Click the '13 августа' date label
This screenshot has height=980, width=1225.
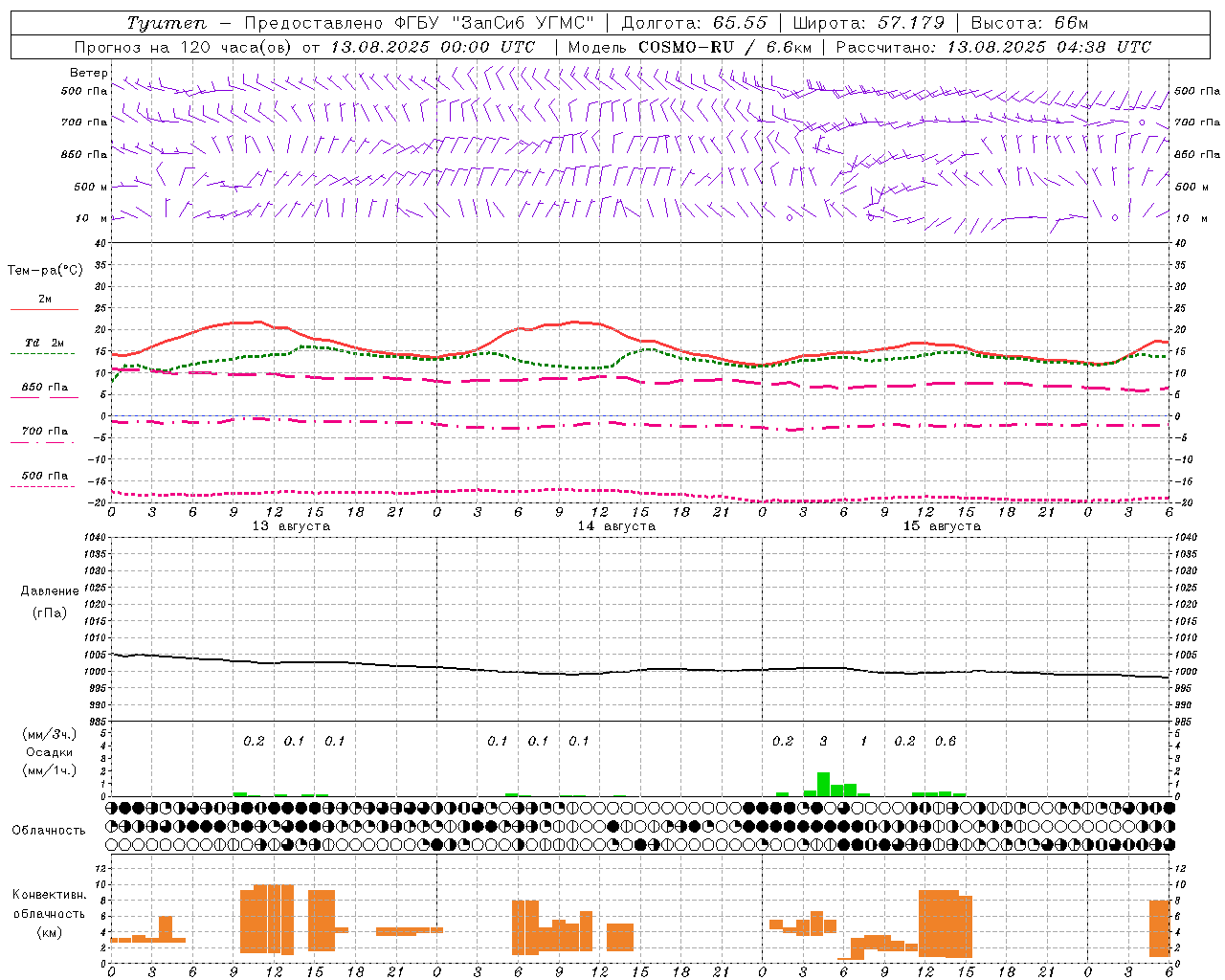tap(291, 525)
